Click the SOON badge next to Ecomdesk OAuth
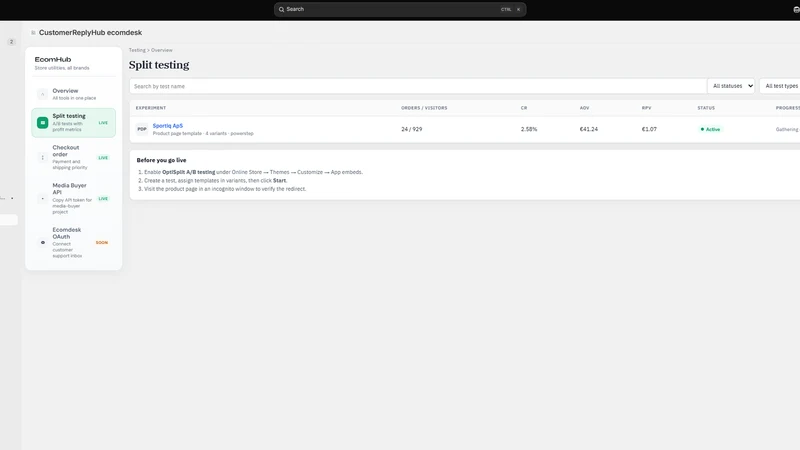 [x=102, y=243]
